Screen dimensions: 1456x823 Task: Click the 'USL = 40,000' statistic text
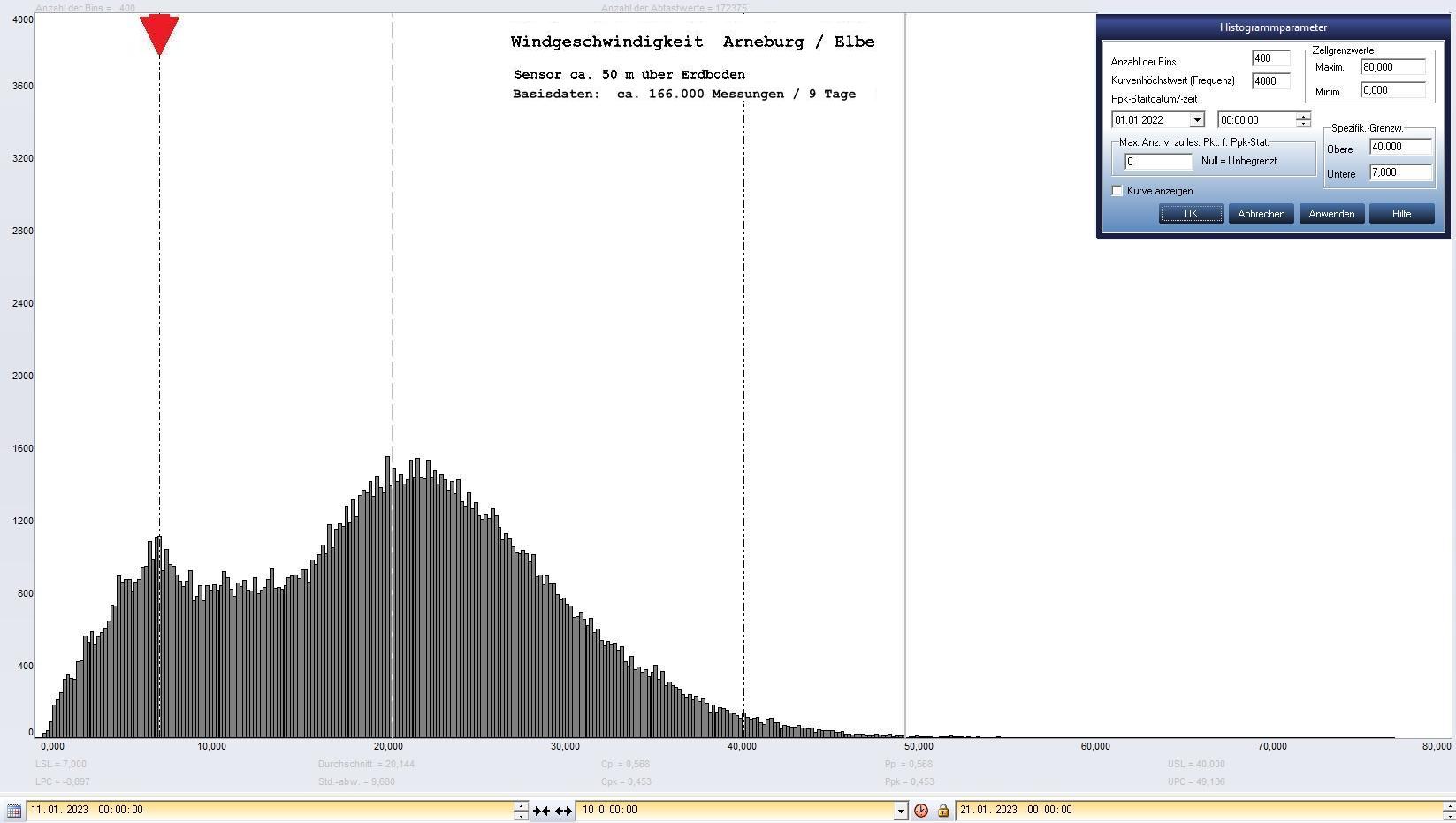pos(1196,764)
